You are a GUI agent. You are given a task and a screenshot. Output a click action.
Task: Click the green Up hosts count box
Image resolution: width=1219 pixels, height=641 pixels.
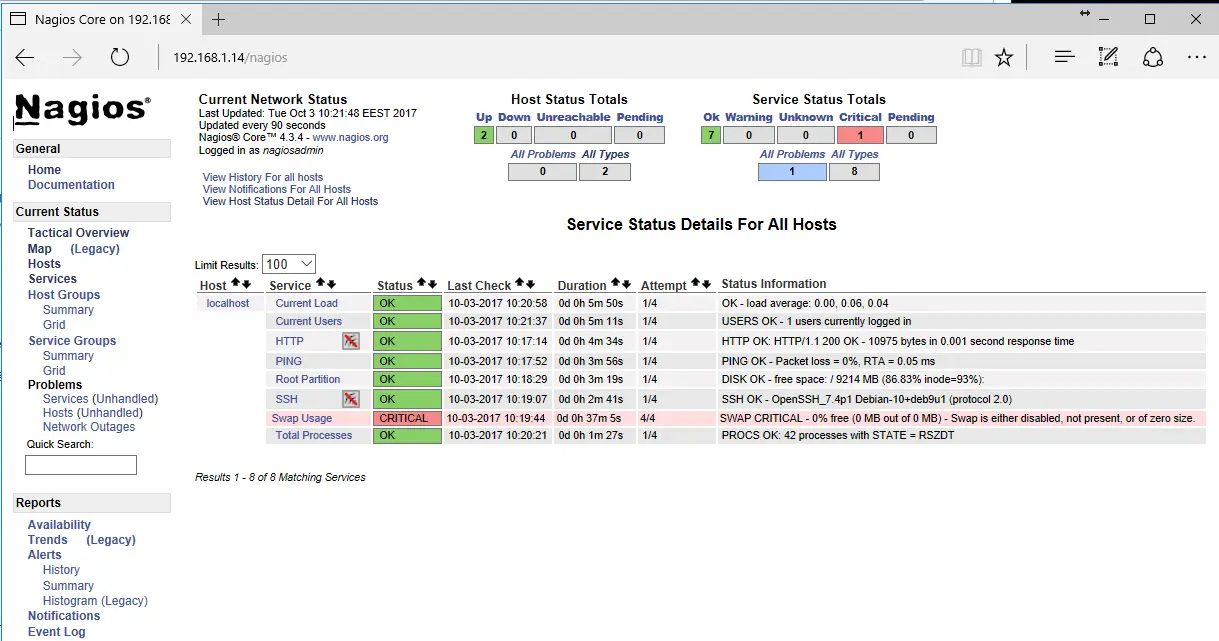(x=484, y=135)
